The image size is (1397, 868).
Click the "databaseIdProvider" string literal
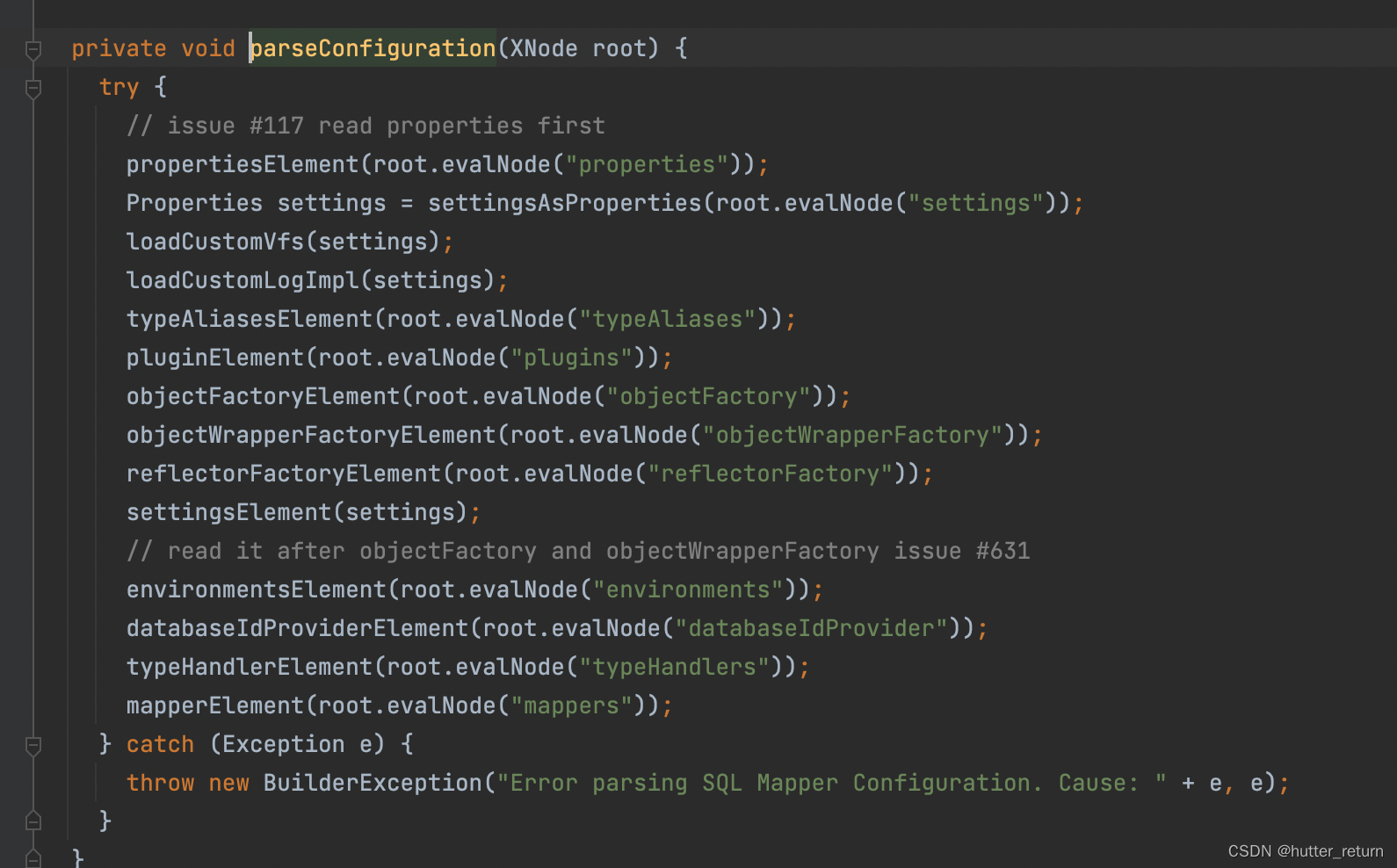[811, 628]
